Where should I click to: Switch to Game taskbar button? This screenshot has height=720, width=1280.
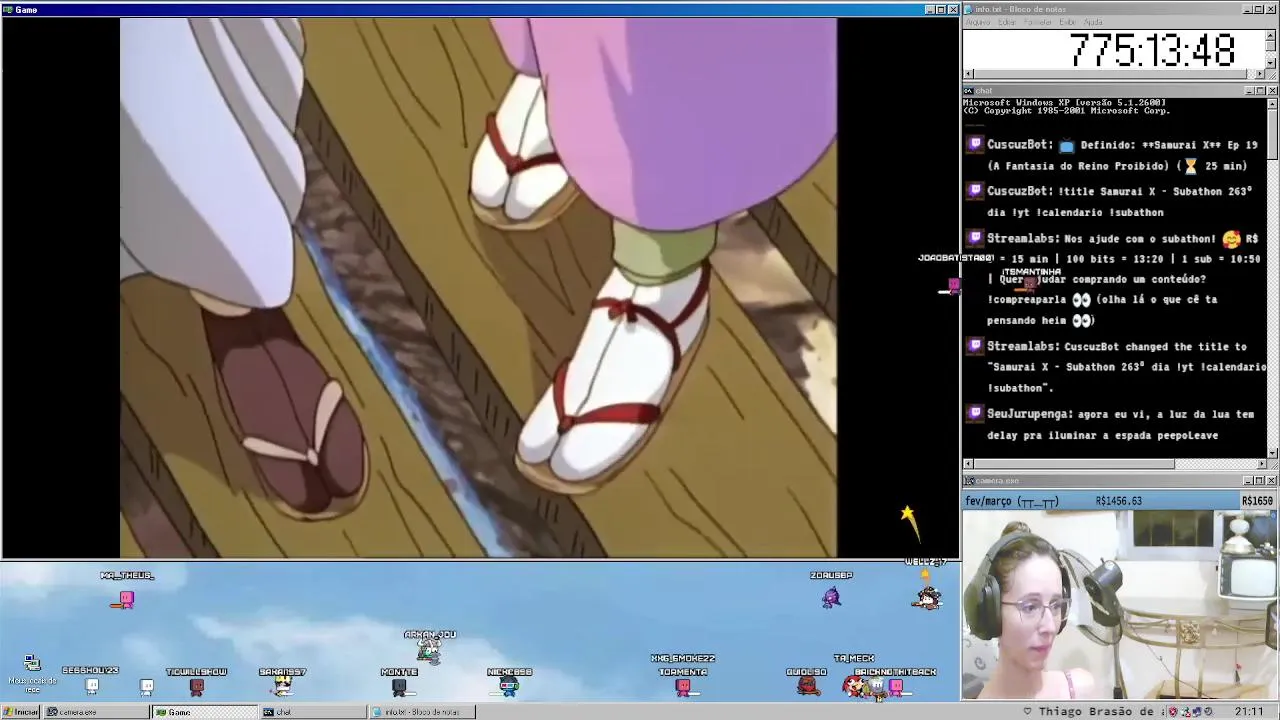206,712
